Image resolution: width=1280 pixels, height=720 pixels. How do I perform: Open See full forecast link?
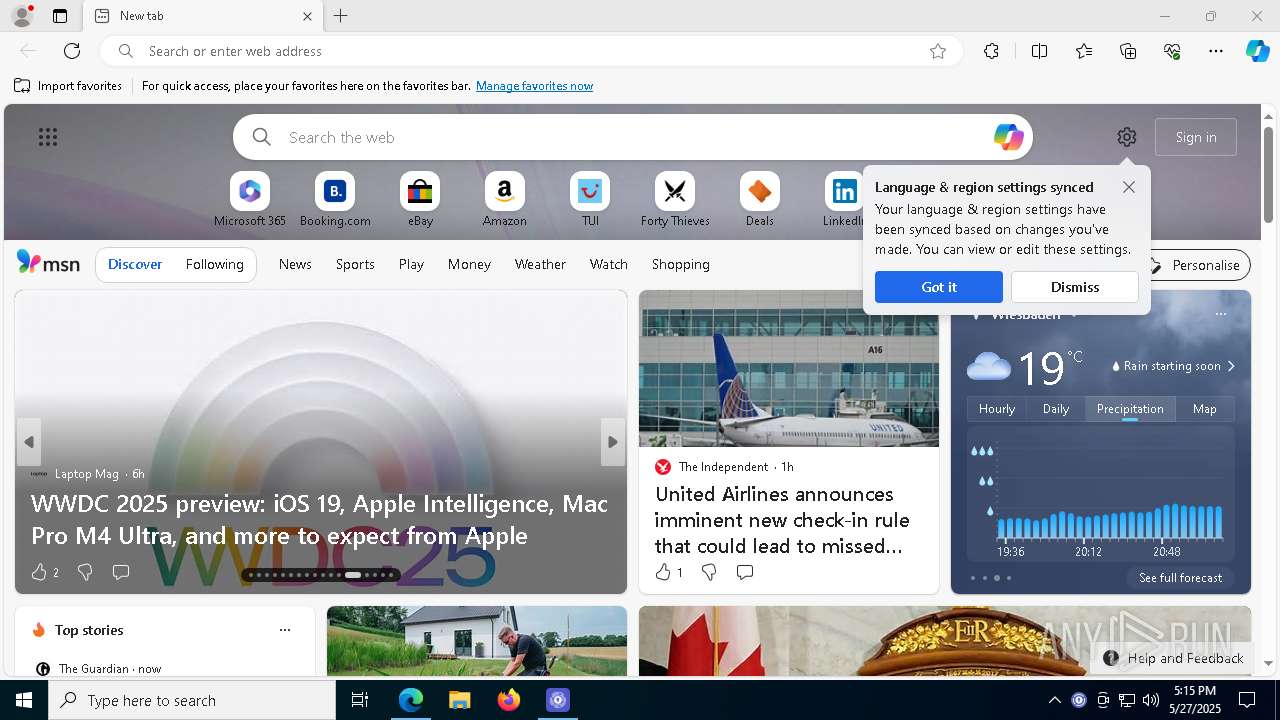(1180, 578)
